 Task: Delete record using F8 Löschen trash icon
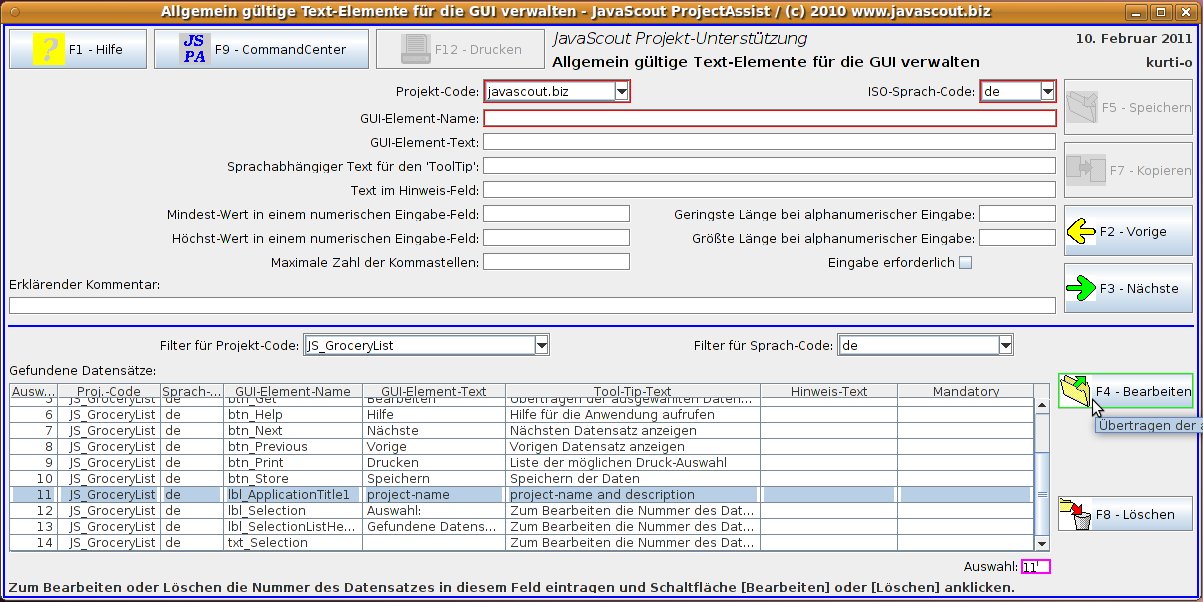pyautogui.click(x=1076, y=515)
